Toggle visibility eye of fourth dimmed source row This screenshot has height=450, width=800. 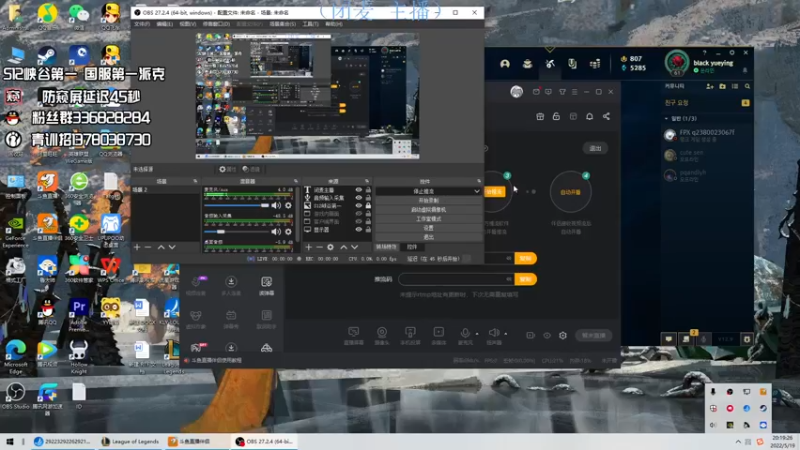coord(359,214)
